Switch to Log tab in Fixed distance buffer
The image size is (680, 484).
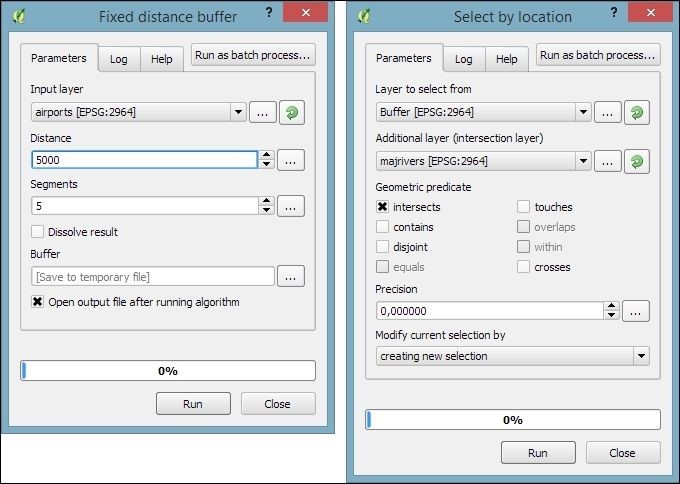[x=119, y=59]
